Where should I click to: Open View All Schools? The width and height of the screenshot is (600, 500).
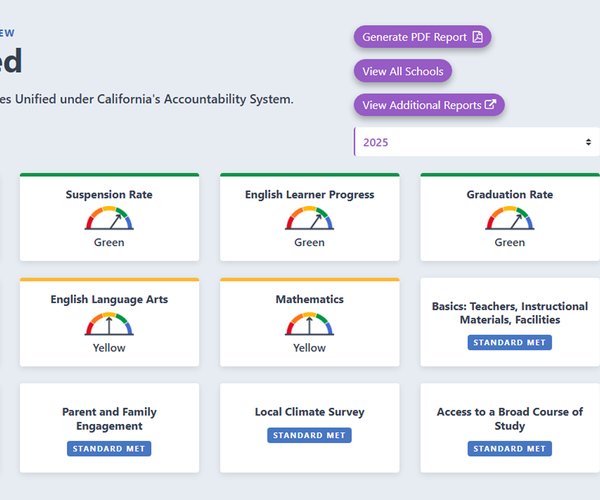pyautogui.click(x=403, y=71)
